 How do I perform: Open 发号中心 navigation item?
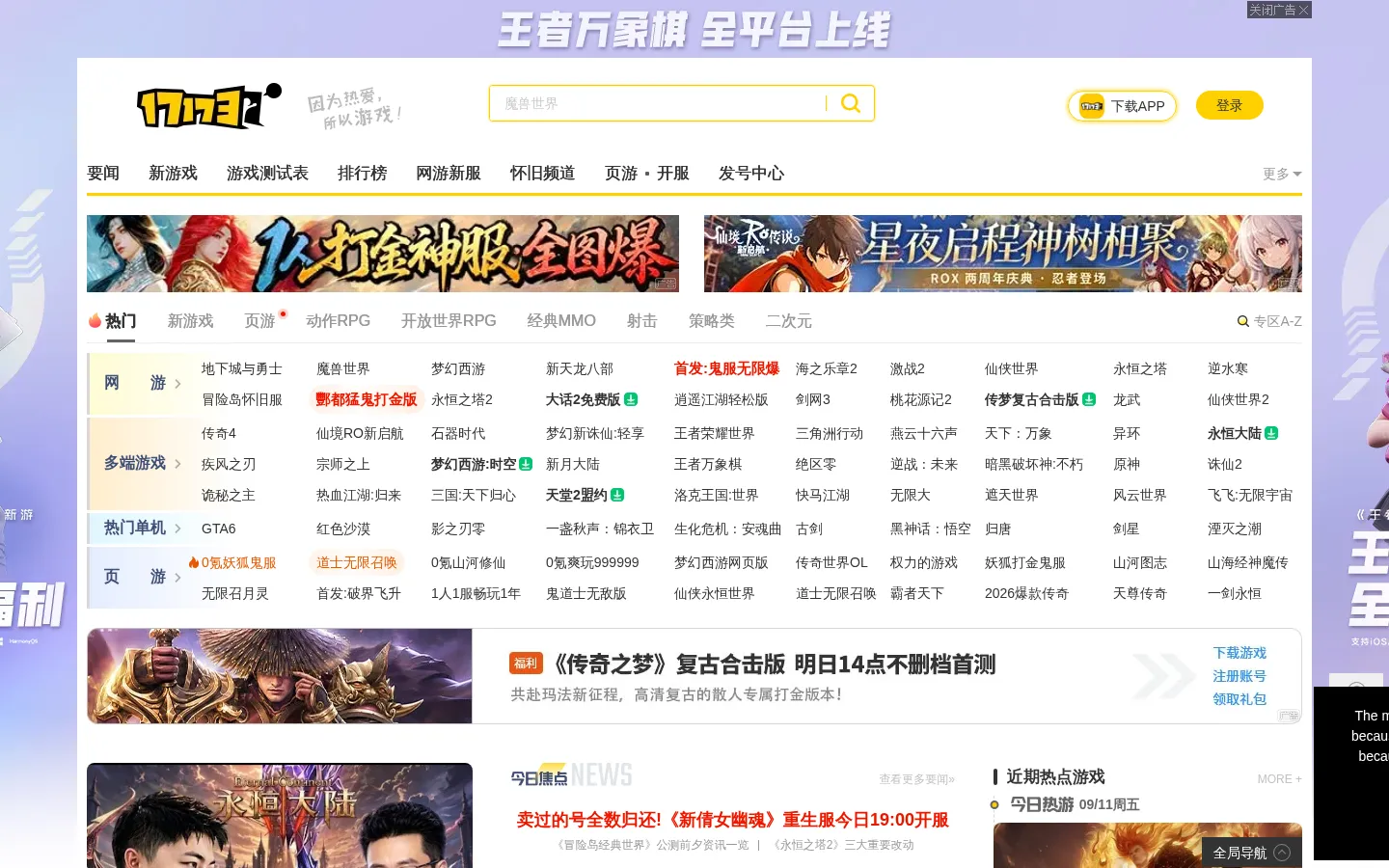tap(751, 173)
